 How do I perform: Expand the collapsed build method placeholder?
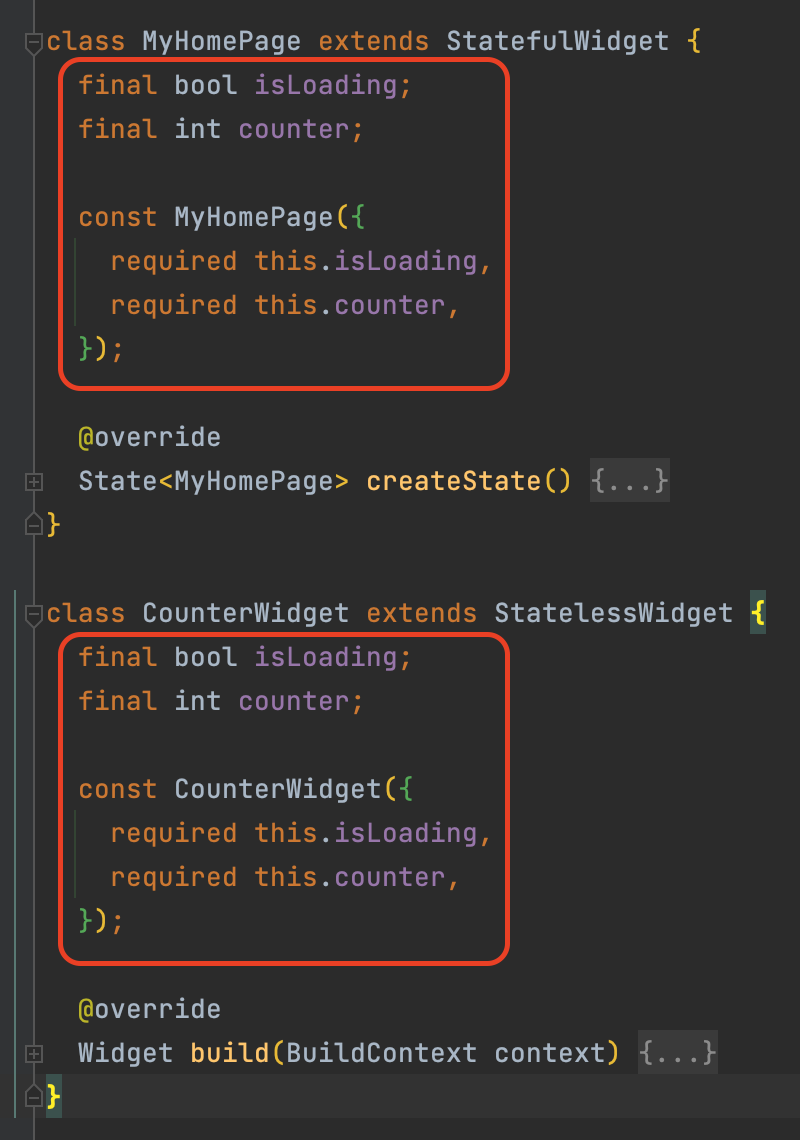678,1052
